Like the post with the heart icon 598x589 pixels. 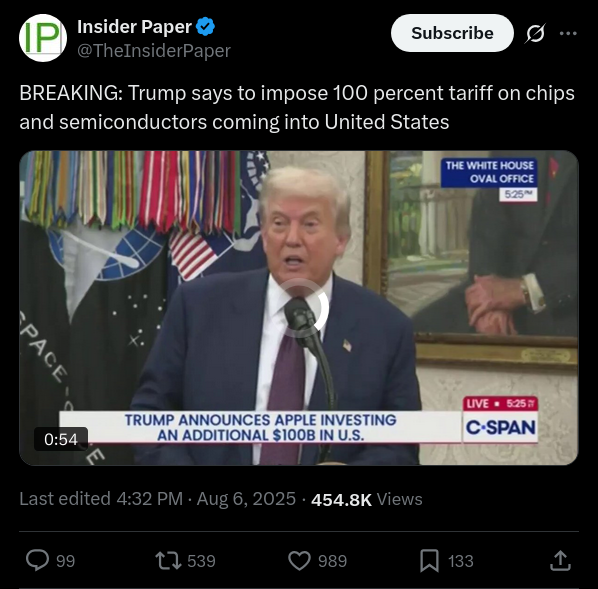point(299,560)
